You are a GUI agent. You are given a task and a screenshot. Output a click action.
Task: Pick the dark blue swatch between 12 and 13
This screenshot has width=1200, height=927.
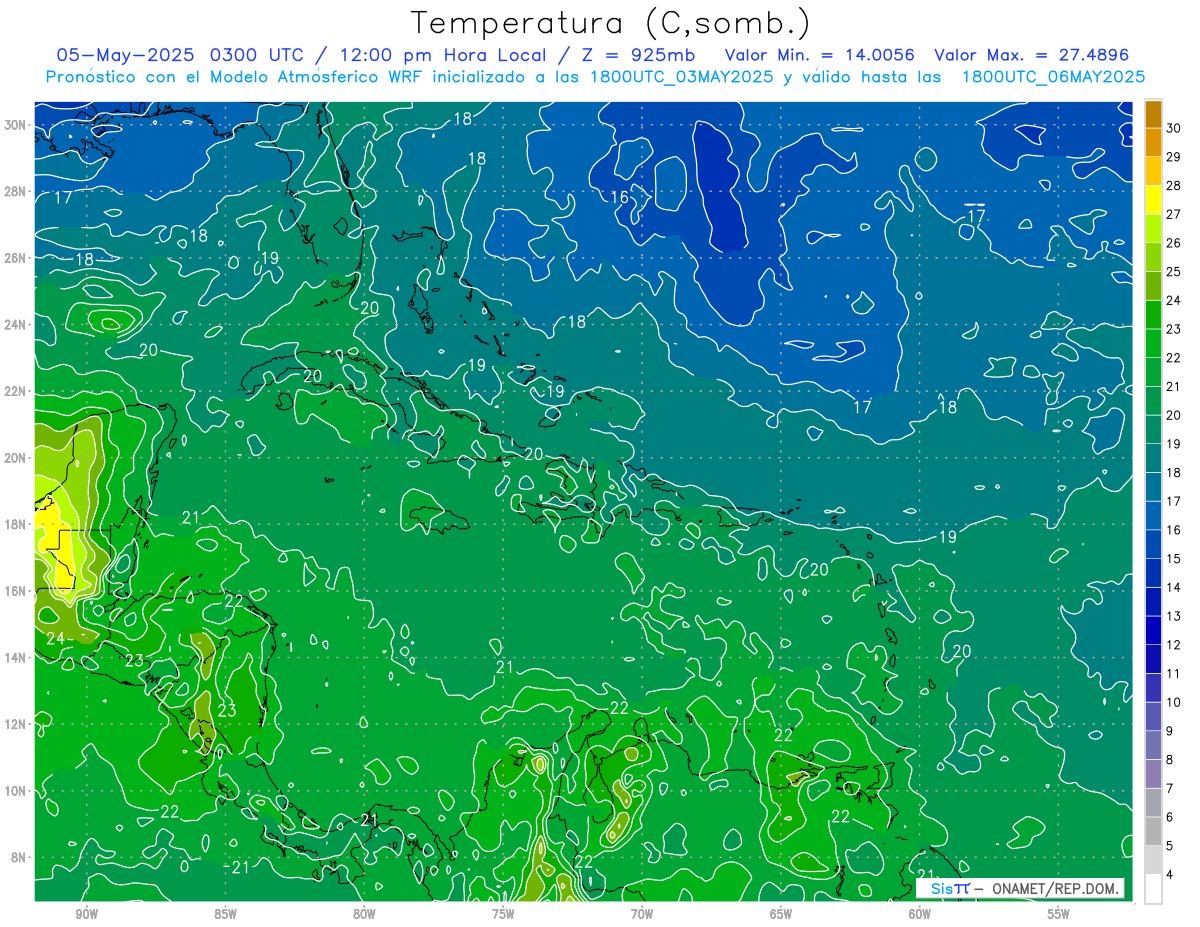pyautogui.click(x=1153, y=630)
